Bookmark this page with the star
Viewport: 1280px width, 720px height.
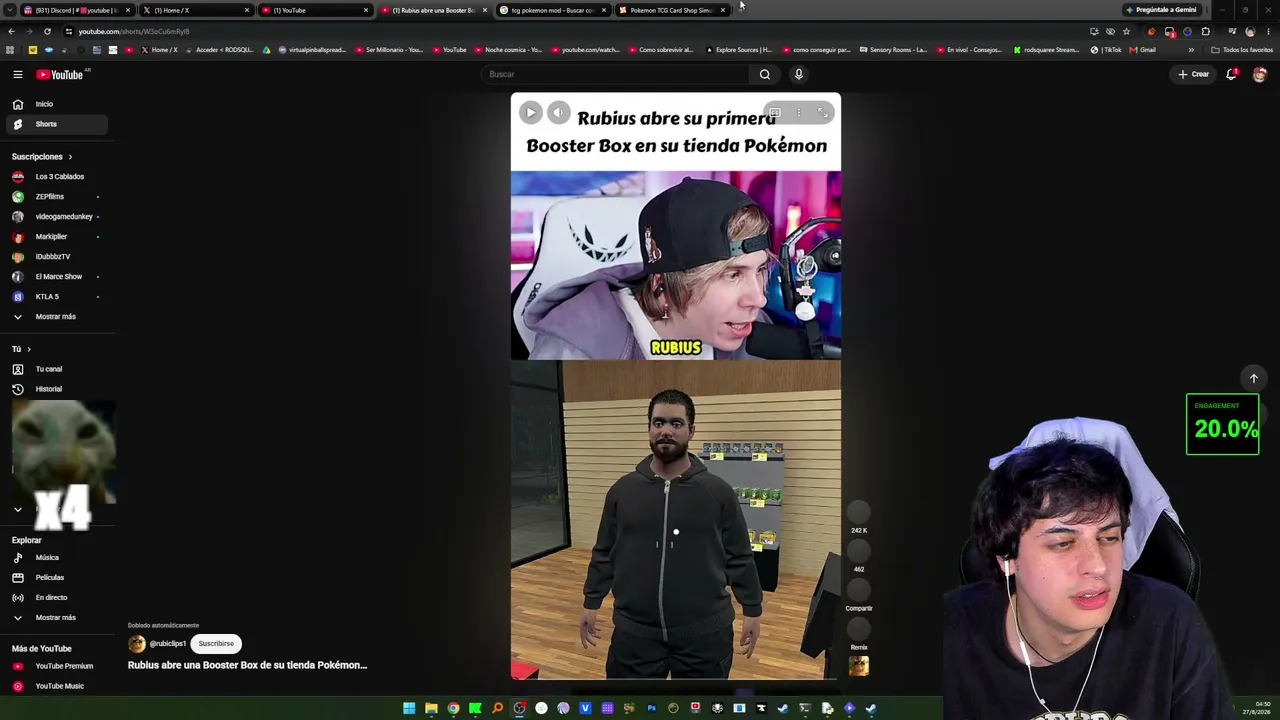point(1126,32)
